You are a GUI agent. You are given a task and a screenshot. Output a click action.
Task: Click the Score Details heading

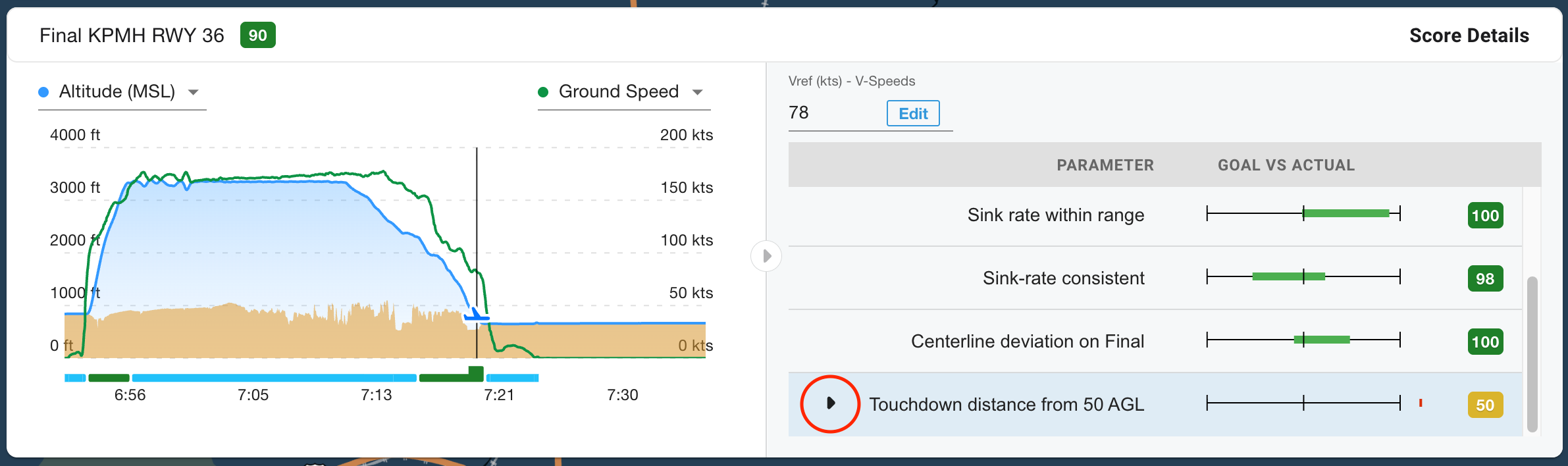[1469, 36]
